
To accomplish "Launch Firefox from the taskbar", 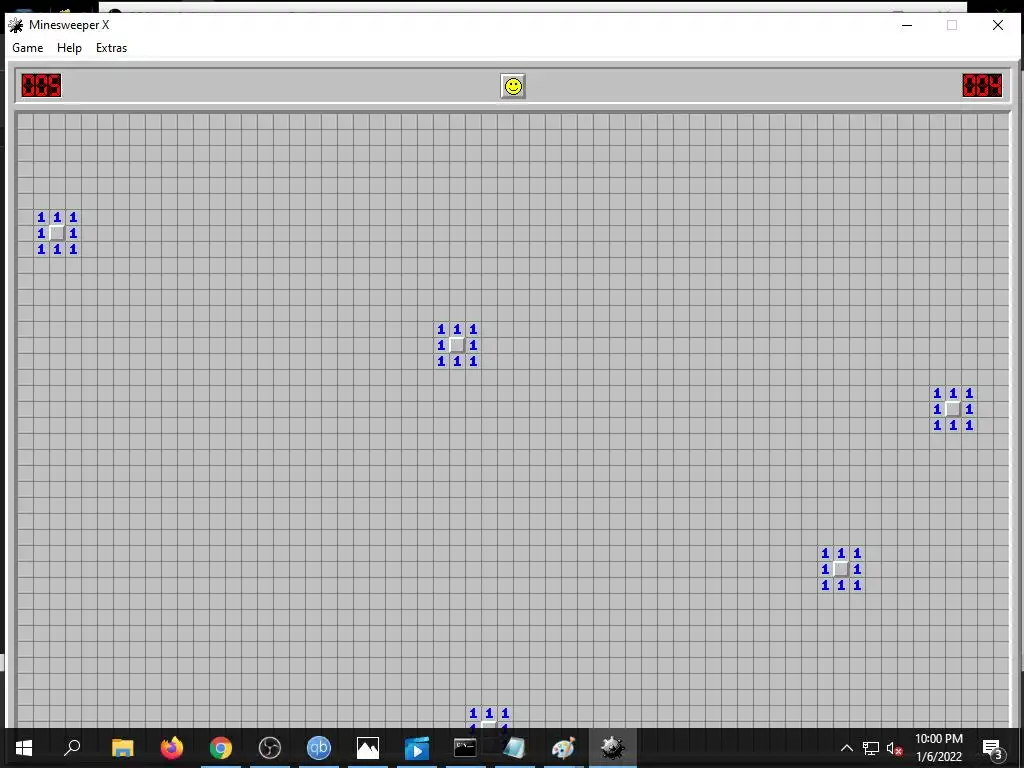I will tap(172, 748).
